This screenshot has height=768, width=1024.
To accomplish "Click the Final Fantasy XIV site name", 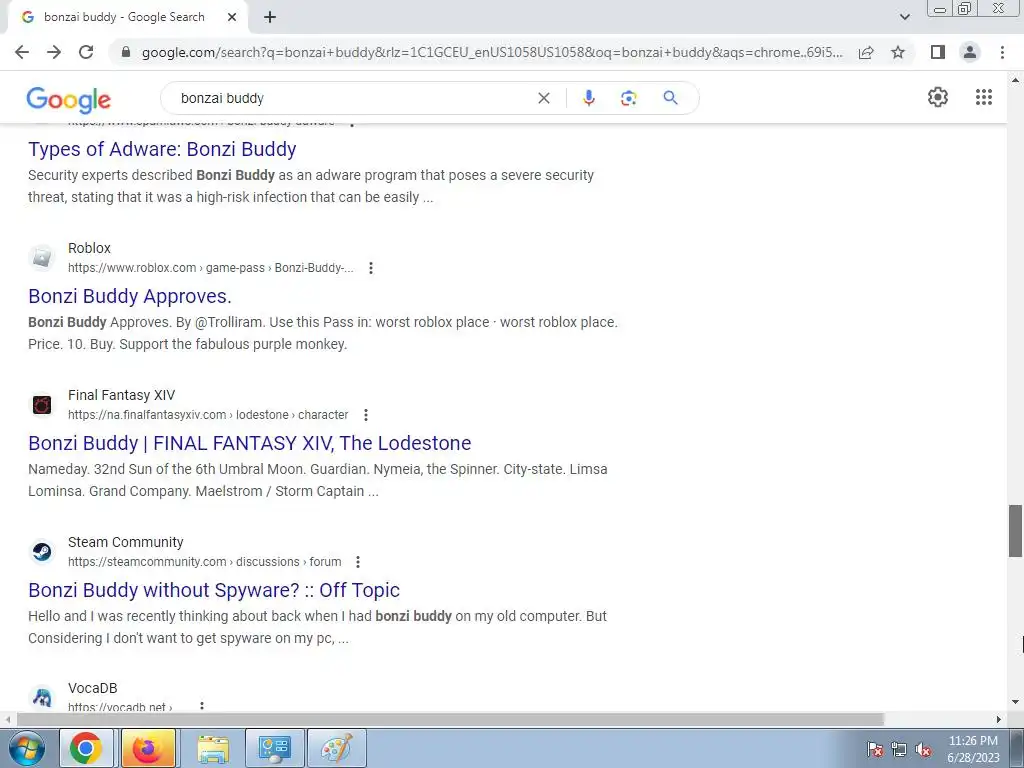I will [x=121, y=395].
